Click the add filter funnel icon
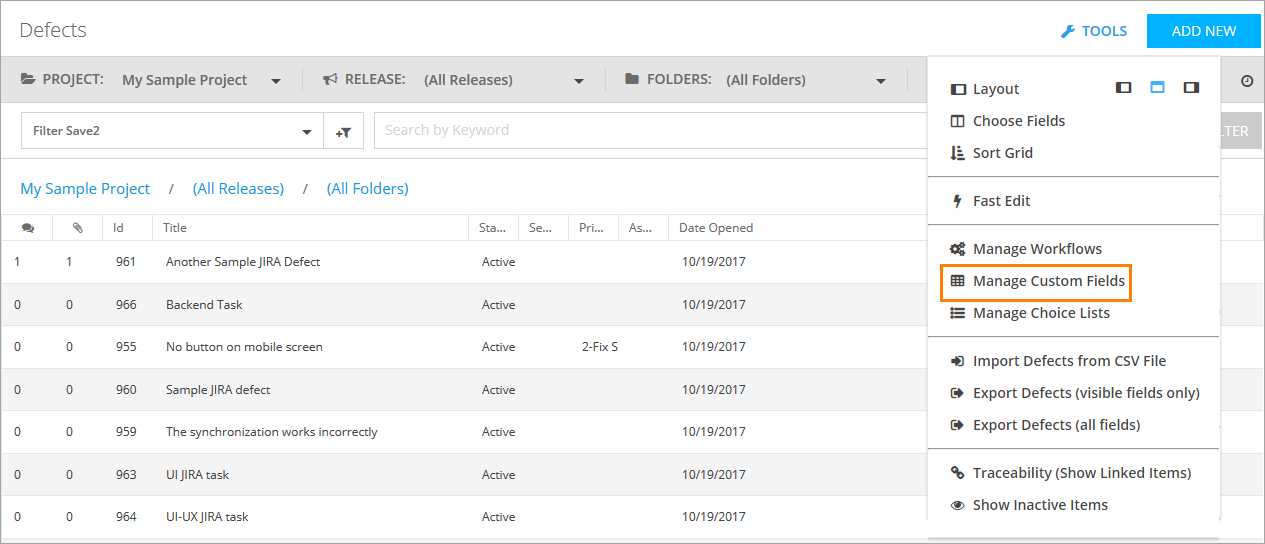Screen dimensions: 1265x544 tap(343, 131)
